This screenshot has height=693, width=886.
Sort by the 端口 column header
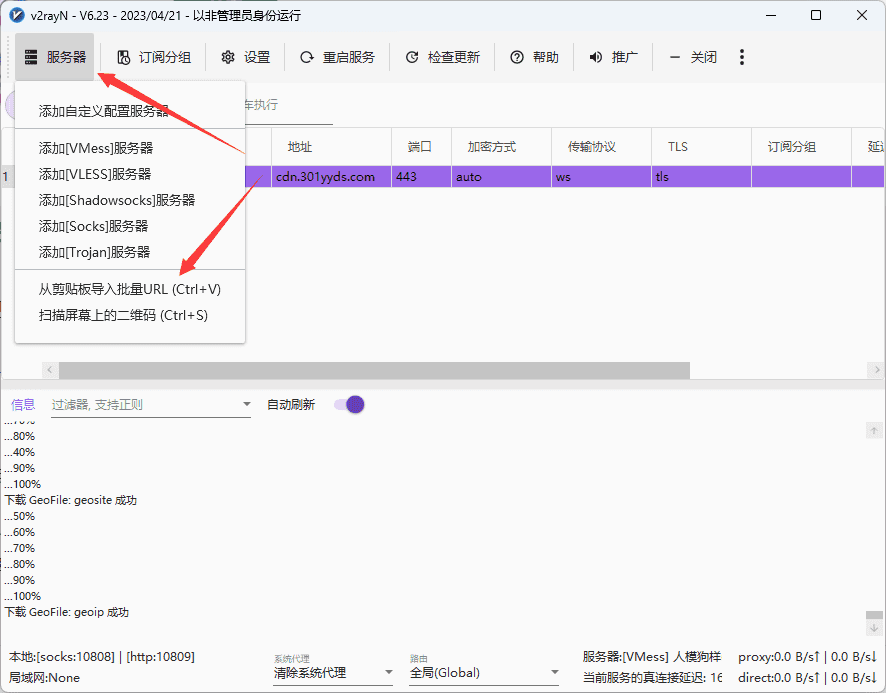click(x=422, y=147)
